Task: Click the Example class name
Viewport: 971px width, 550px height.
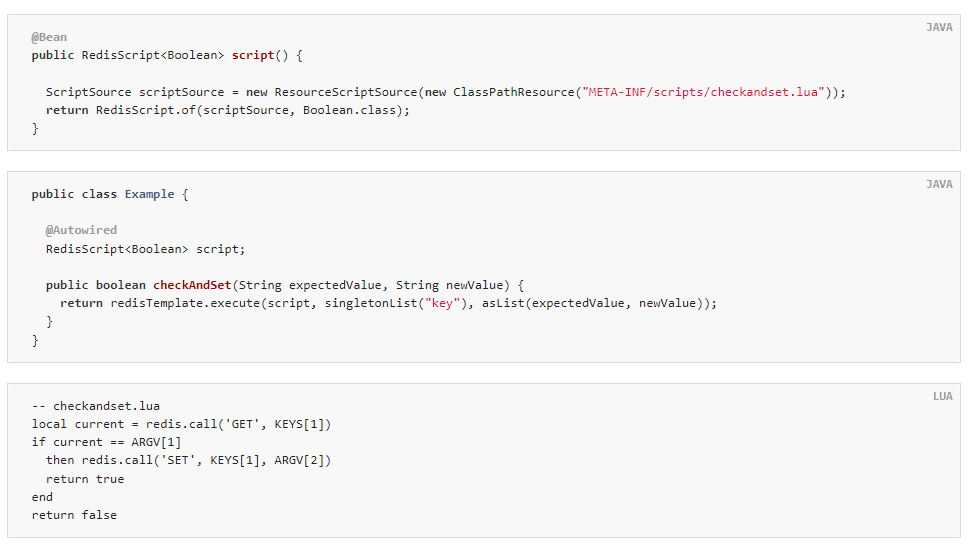Action: pyautogui.click(x=149, y=194)
